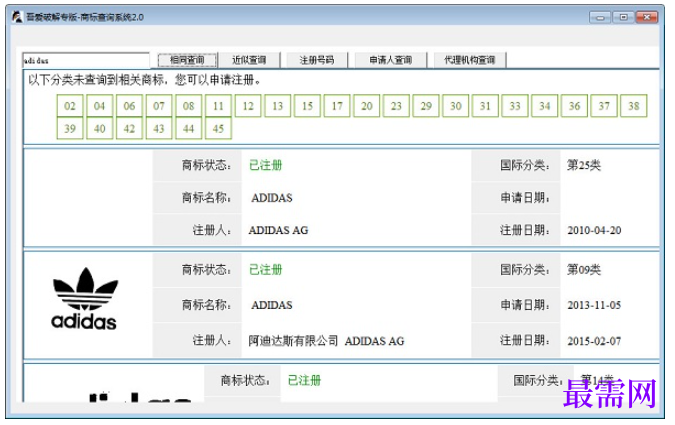This screenshot has width=675, height=425.
Task: Select class 12 box
Action: tap(248, 106)
